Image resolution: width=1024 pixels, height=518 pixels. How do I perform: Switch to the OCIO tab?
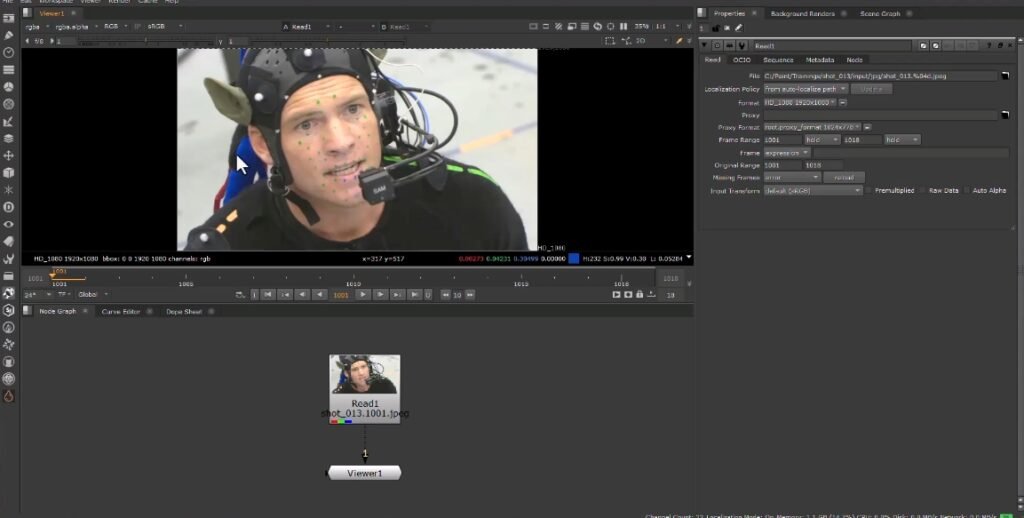coord(741,60)
